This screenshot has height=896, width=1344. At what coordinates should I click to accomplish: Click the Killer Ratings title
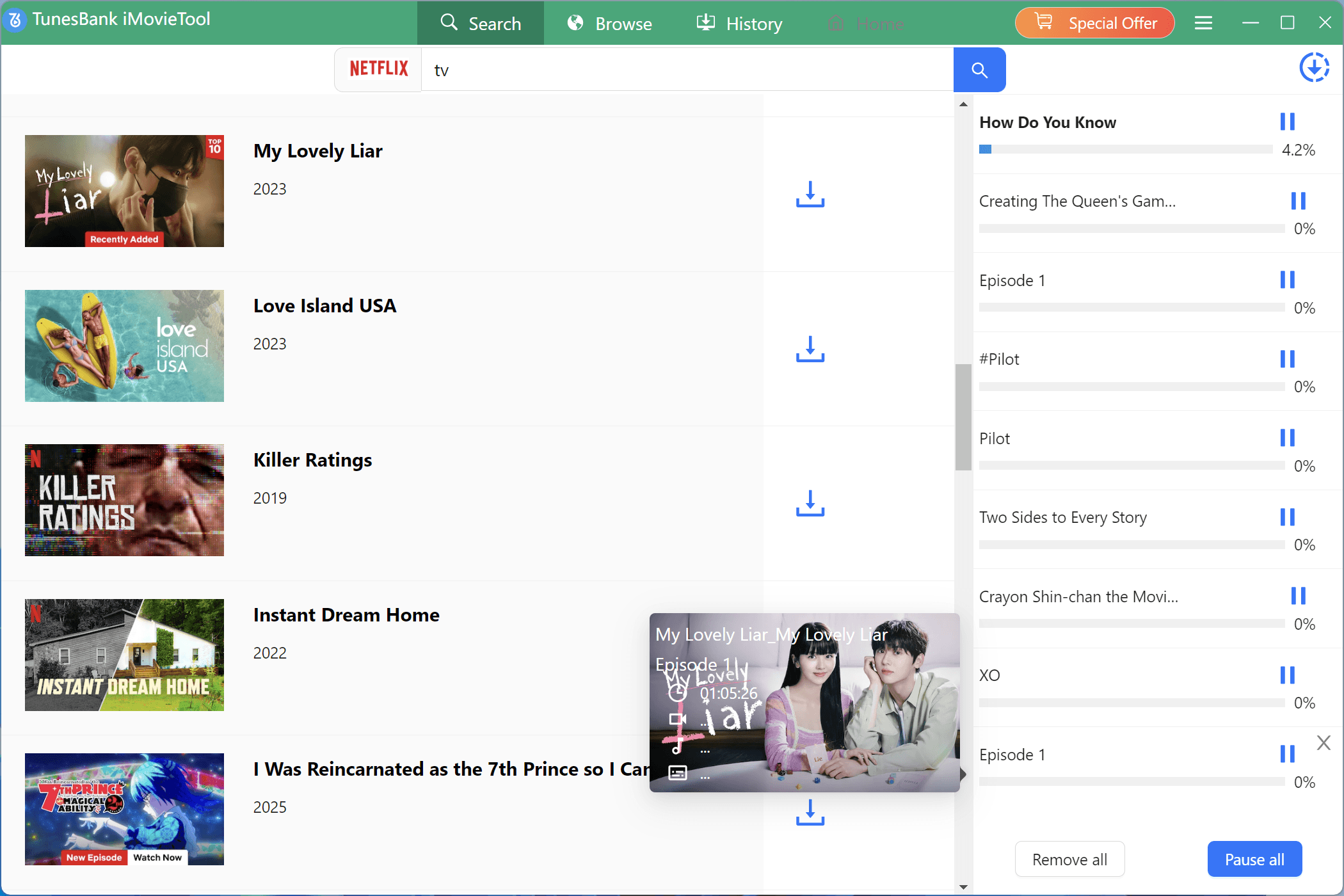[x=313, y=460]
